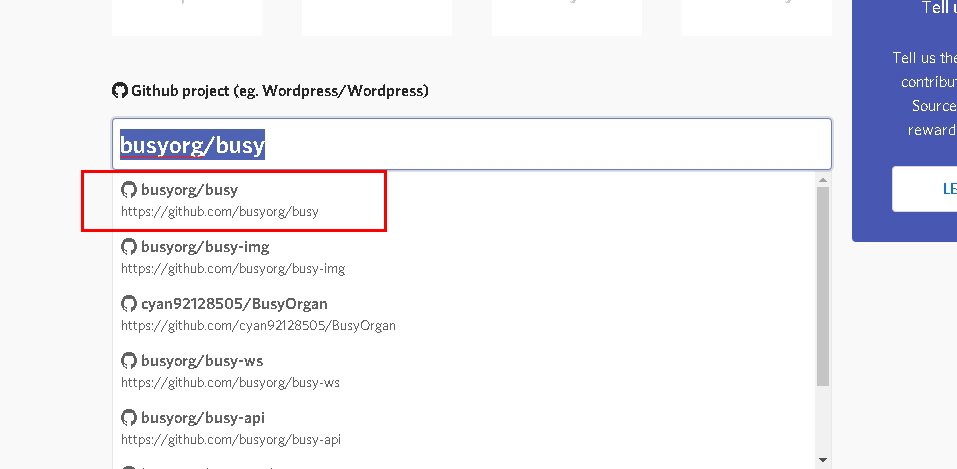The image size is (957, 469).
Task: Click https://github.com/busyorg/busy-api URL text
Action: [x=231, y=440]
